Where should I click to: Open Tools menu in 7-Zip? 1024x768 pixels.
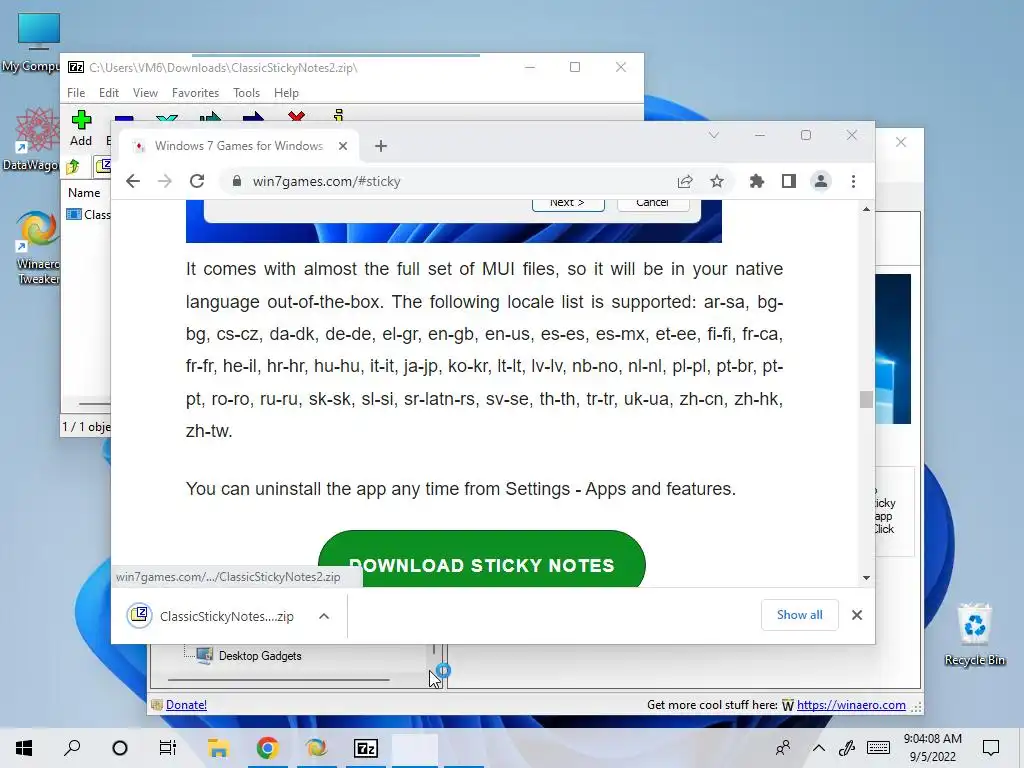(246, 93)
